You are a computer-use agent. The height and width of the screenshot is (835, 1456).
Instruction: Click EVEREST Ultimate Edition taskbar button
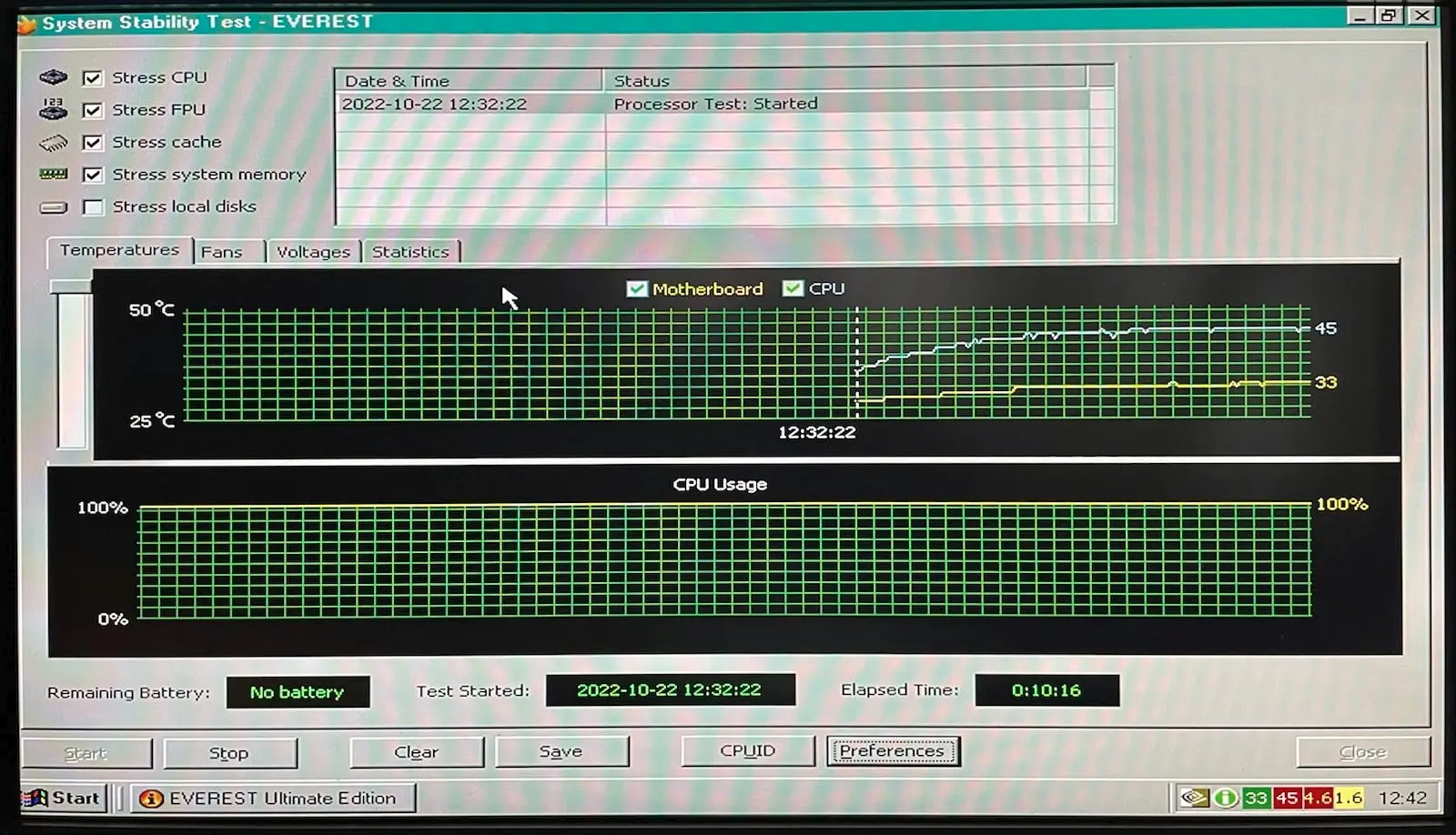pos(272,799)
